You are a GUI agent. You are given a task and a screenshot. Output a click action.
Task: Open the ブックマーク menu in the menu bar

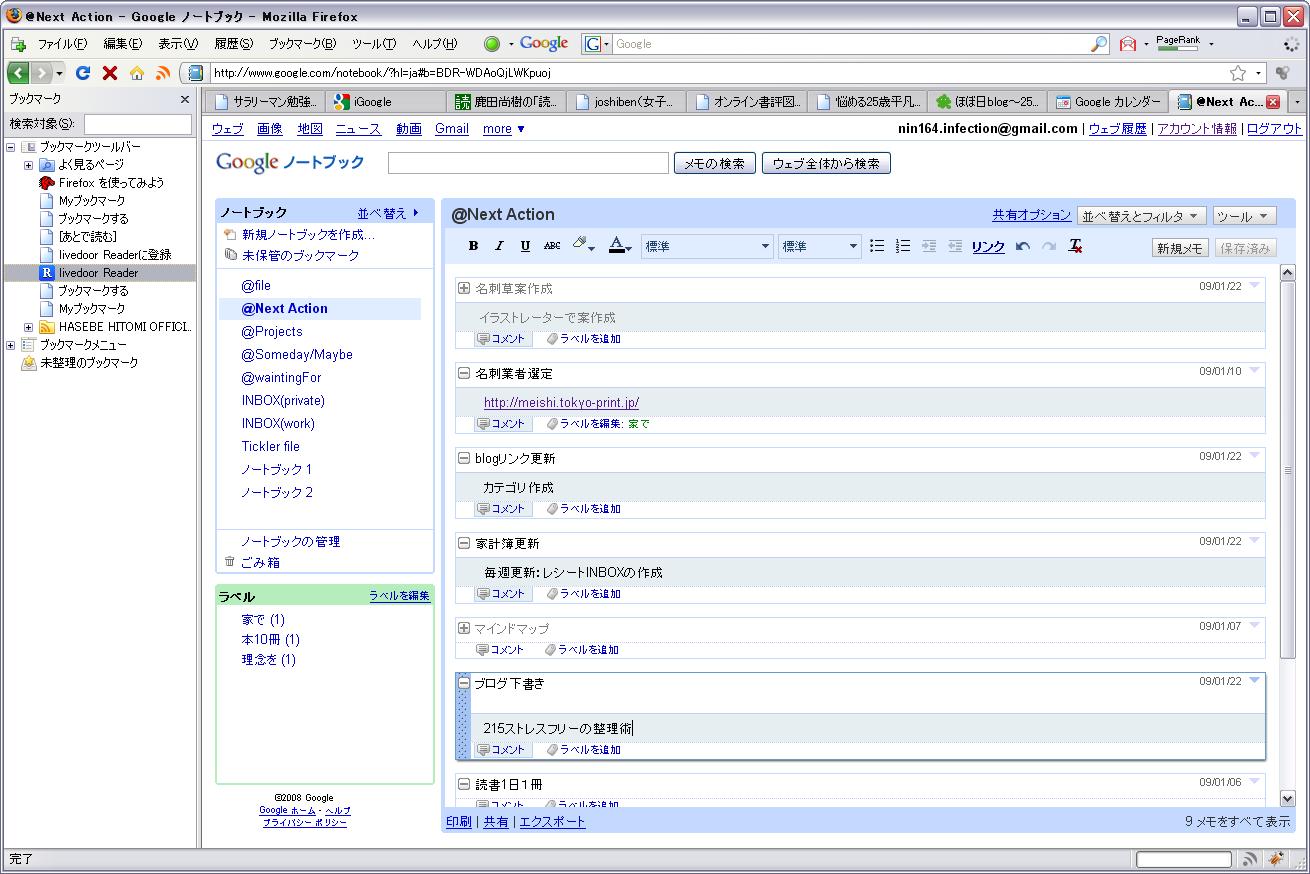[x=302, y=44]
